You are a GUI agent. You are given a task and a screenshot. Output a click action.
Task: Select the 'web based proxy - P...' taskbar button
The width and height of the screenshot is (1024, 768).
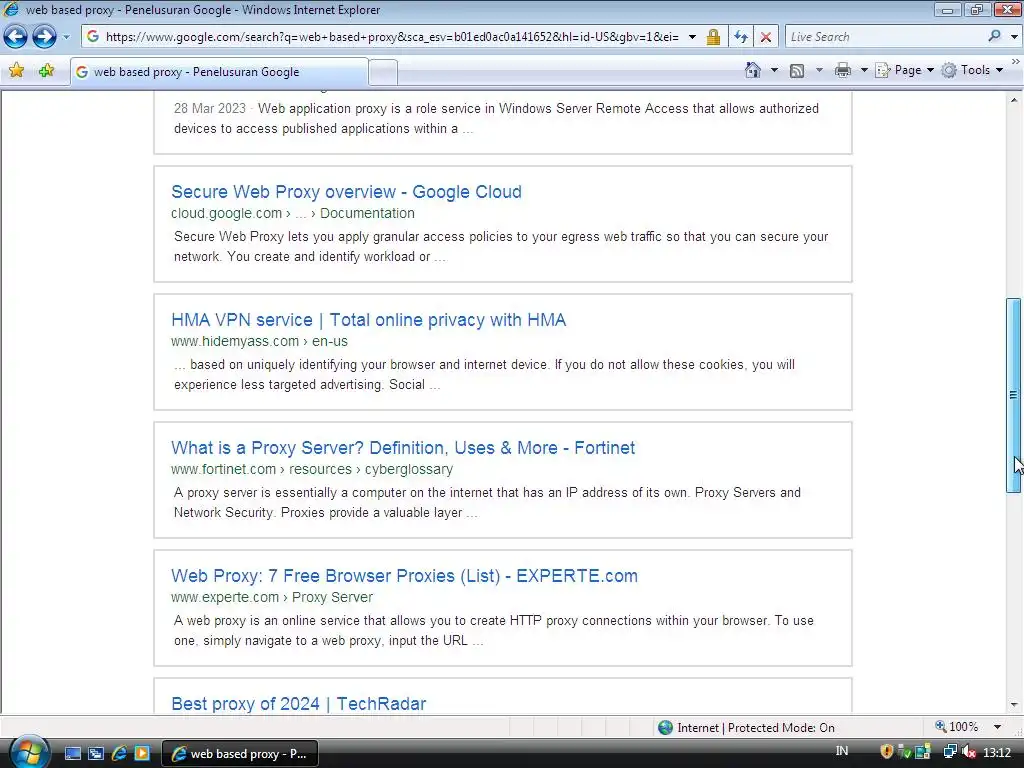tap(240, 754)
